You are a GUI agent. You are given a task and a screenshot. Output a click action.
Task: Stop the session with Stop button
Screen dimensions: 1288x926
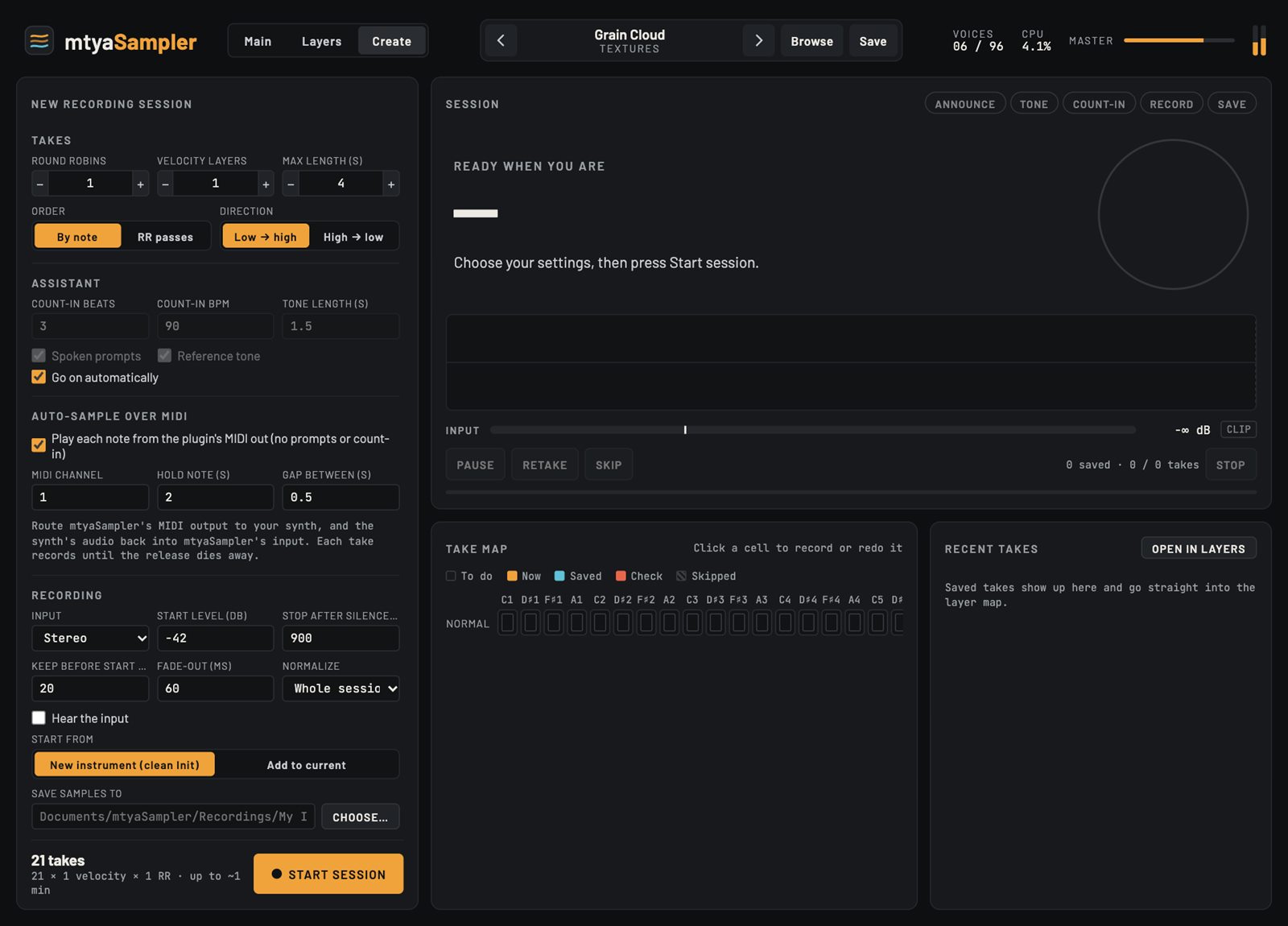click(x=1230, y=465)
